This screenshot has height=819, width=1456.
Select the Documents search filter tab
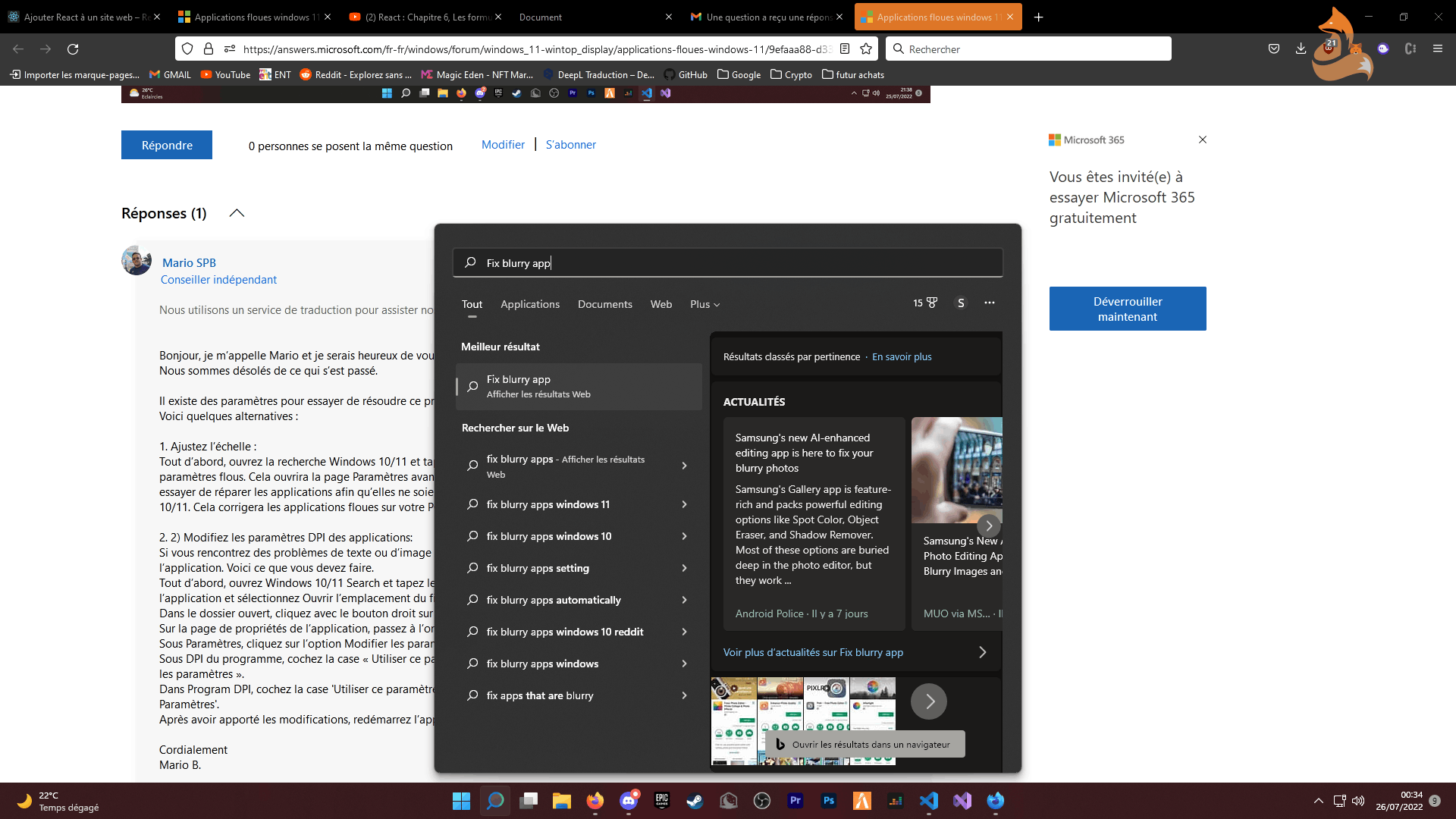[604, 304]
